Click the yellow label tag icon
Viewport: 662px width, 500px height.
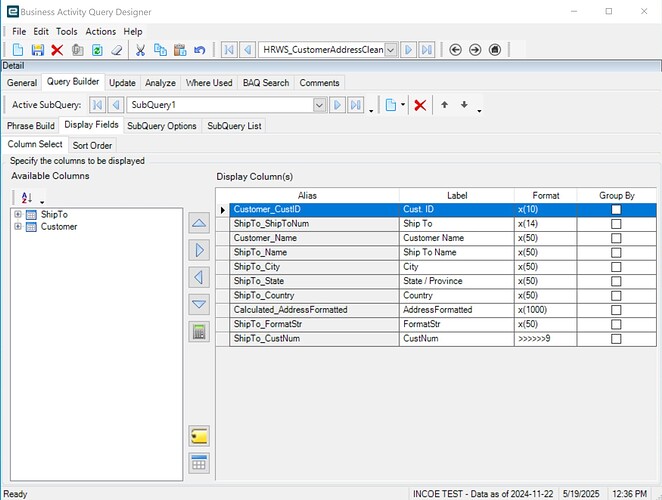point(199,436)
